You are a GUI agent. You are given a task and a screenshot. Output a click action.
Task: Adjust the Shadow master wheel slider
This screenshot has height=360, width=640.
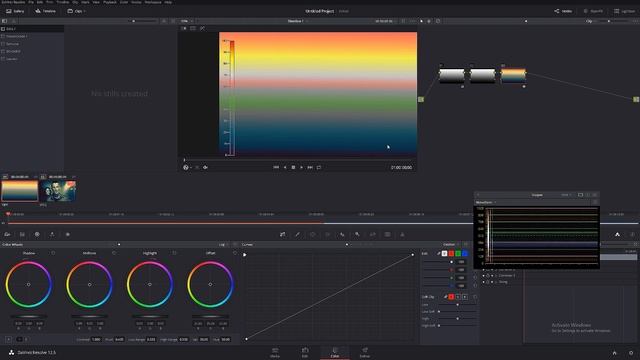tap(29, 316)
